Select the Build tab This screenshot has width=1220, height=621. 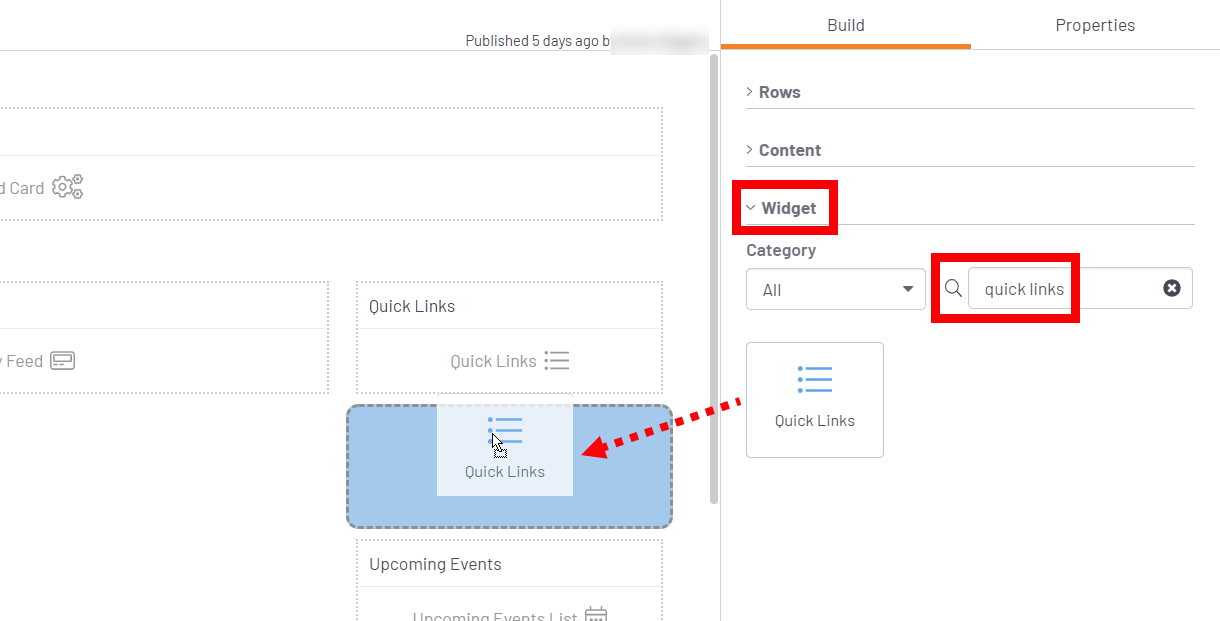[x=846, y=25]
